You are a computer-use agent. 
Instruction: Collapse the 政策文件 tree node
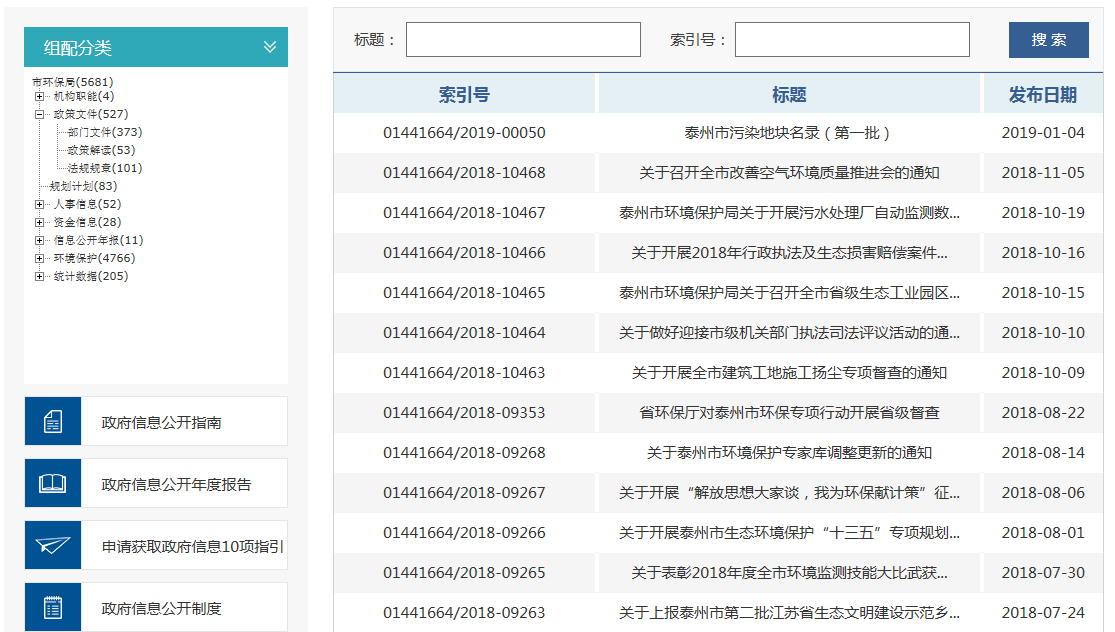pyautogui.click(x=40, y=115)
